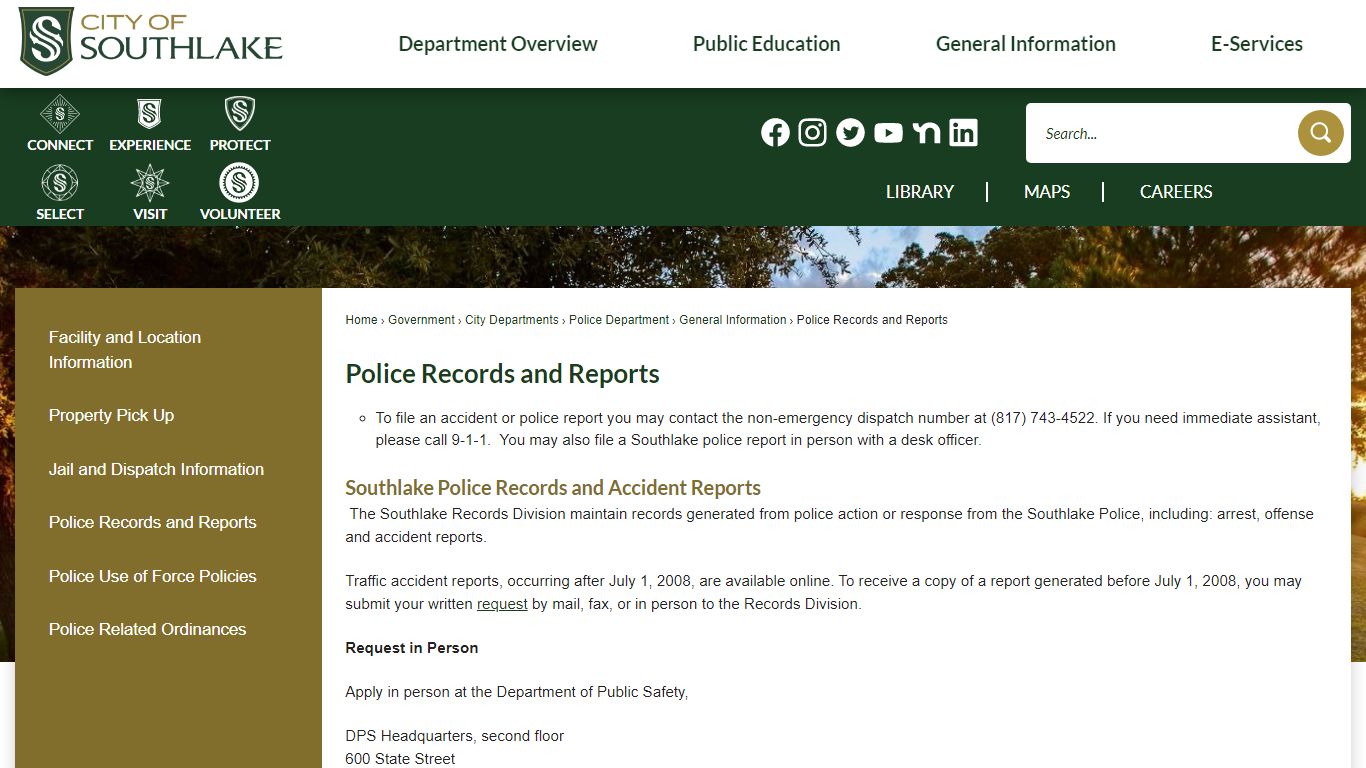1366x768 pixels.
Task: Visit the Facebook page icon
Action: coord(775,133)
